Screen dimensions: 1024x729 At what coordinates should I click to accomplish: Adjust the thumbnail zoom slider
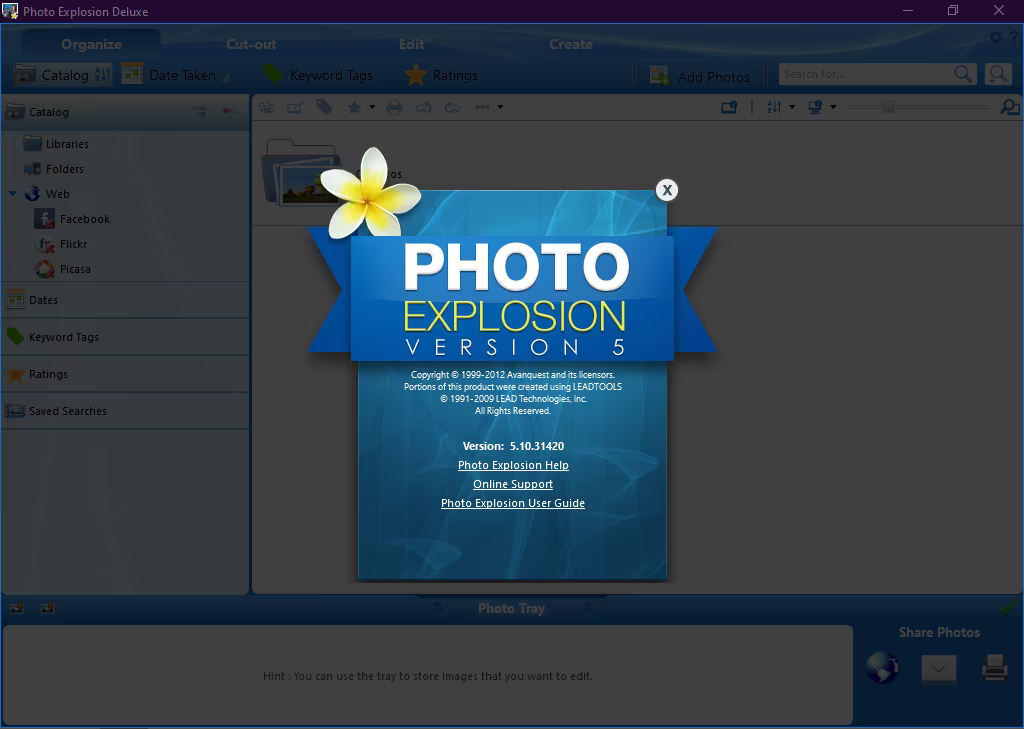887,107
